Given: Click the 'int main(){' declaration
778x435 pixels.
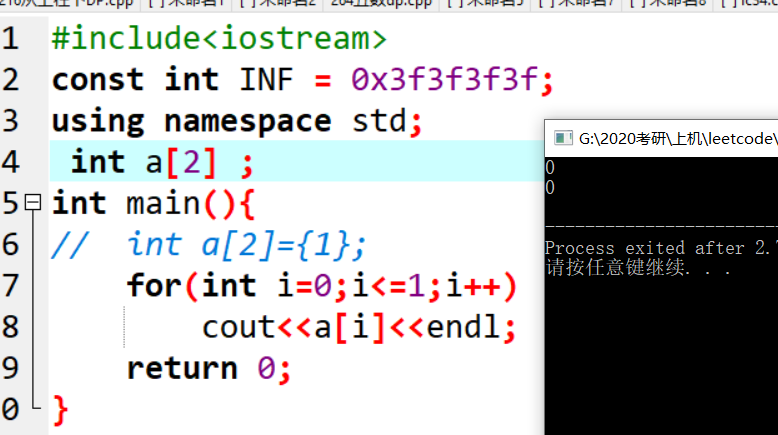Looking at the screenshot, I should coord(153,203).
